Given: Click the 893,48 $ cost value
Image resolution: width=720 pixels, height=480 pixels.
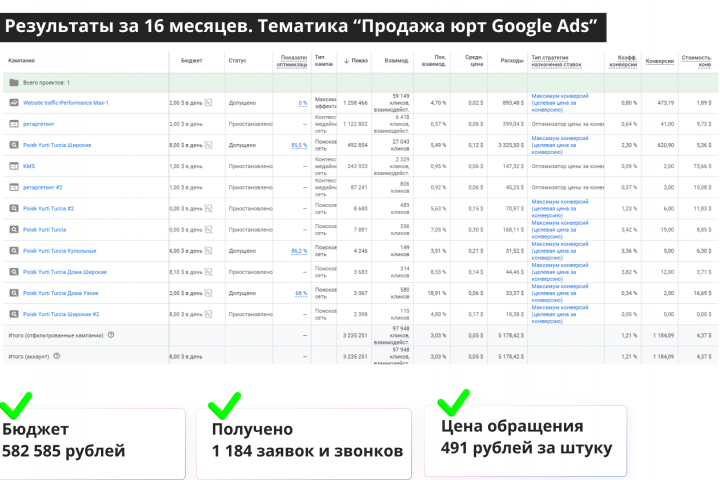Looking at the screenshot, I should tap(513, 103).
